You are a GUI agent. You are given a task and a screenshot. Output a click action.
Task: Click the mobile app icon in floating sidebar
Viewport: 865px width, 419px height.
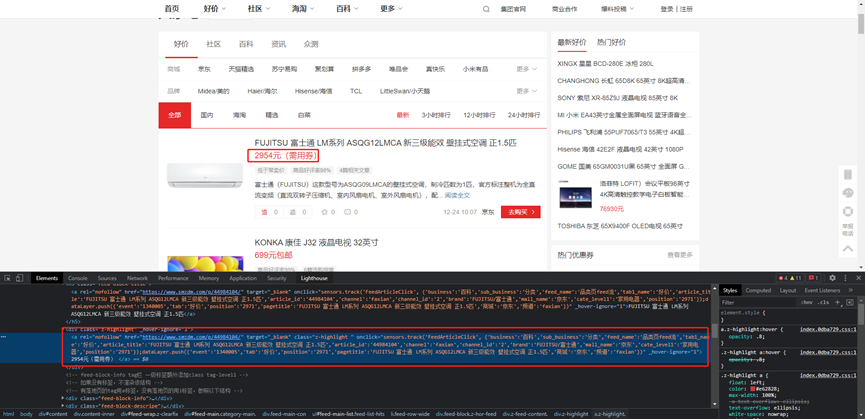[x=848, y=175]
